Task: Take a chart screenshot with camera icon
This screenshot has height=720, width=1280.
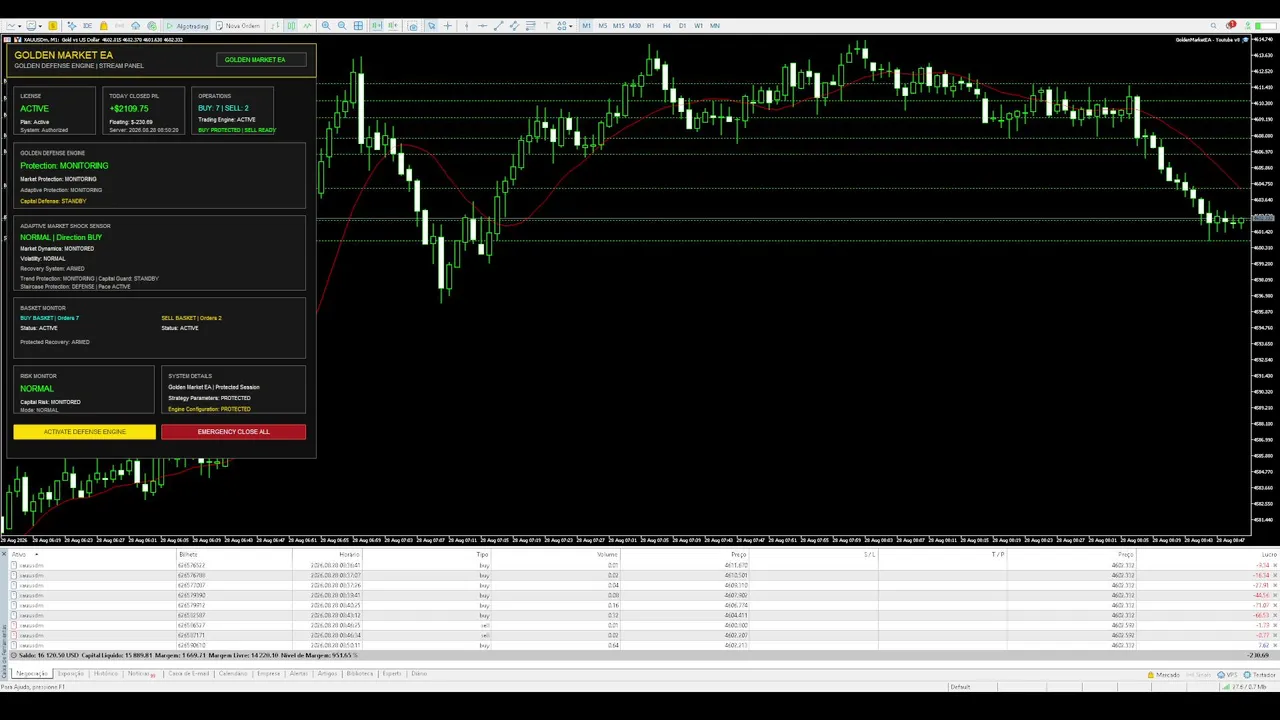Action: tap(413, 26)
